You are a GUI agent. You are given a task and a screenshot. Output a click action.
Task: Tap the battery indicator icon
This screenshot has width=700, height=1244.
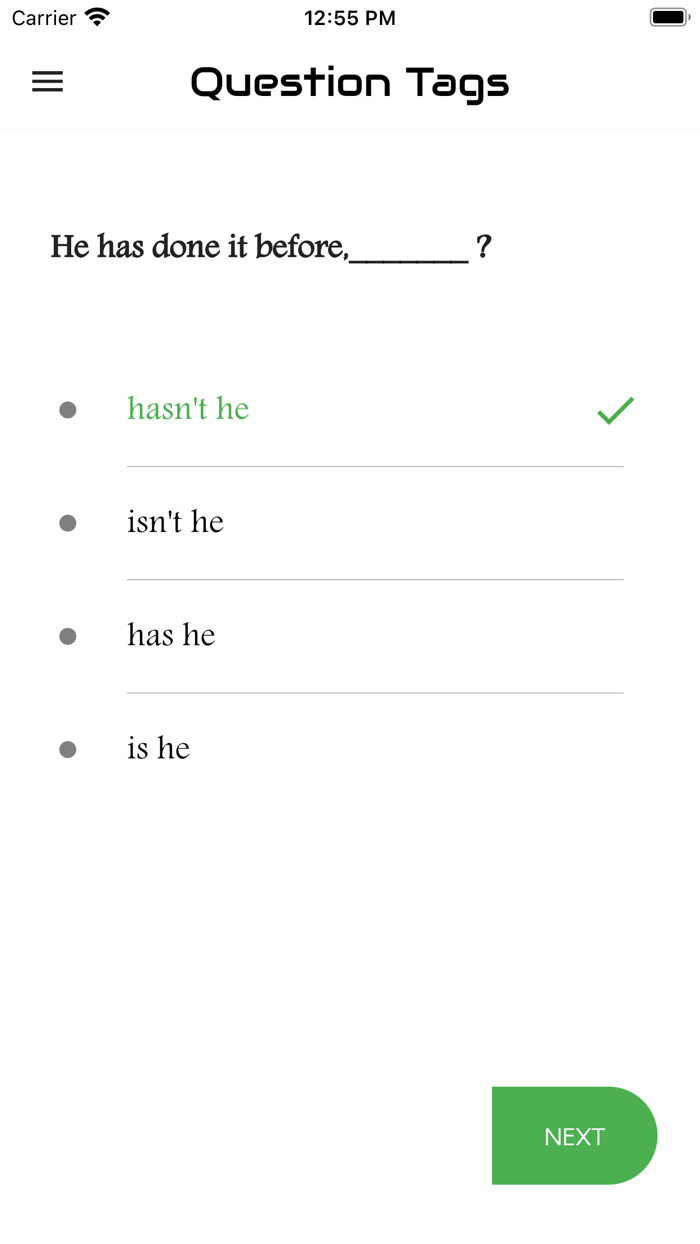668,15
